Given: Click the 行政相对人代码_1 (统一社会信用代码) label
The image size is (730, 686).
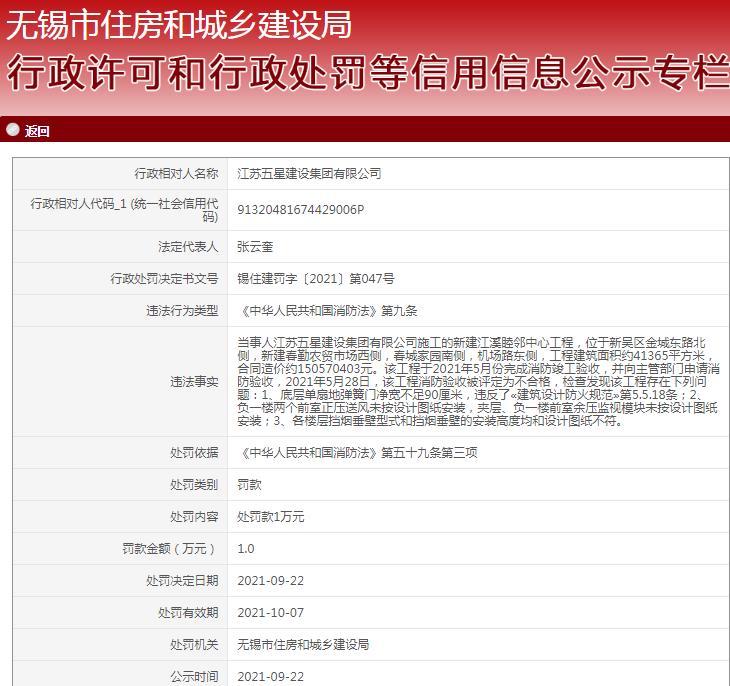Looking at the screenshot, I should [124, 210].
